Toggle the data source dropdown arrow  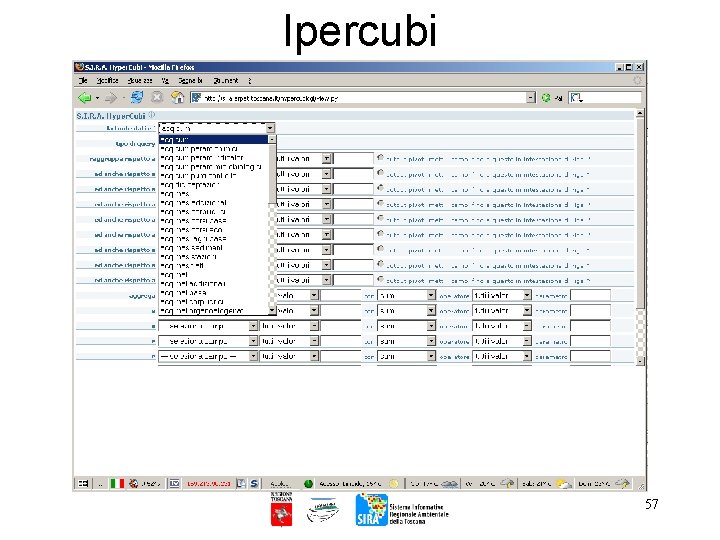[270, 128]
